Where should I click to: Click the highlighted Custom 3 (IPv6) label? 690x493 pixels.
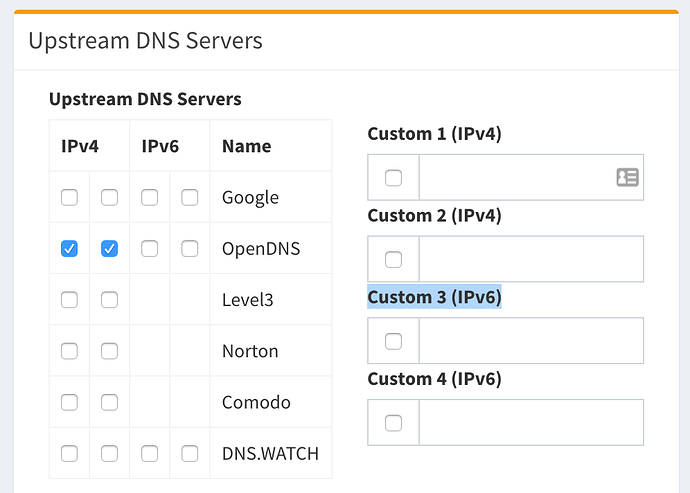(434, 297)
